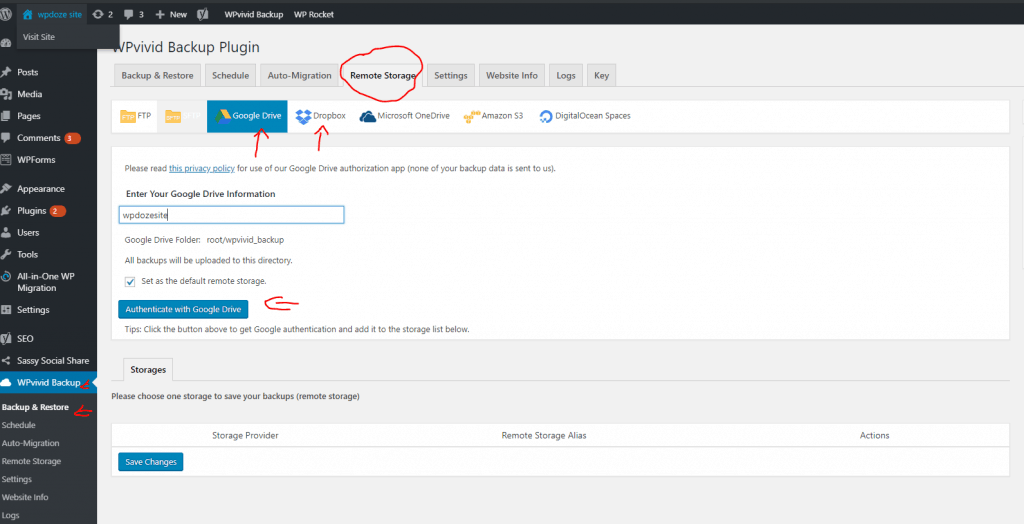Click the Google Drive storage icon
The height and width of the screenshot is (524, 1024).
coord(223,116)
